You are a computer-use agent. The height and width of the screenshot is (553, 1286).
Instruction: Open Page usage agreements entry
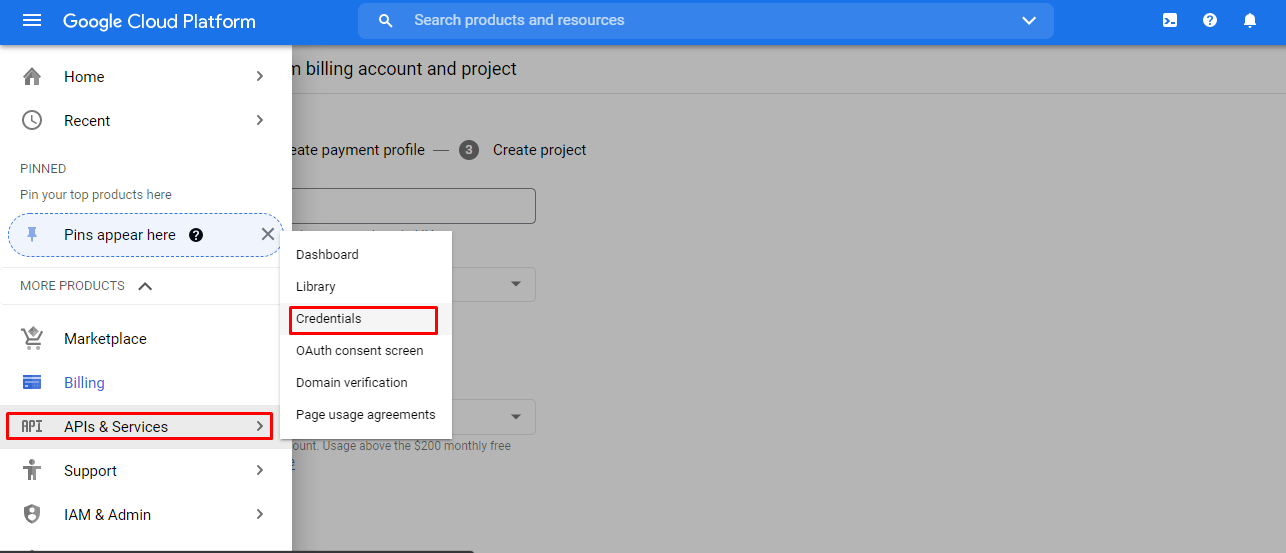[x=366, y=415]
